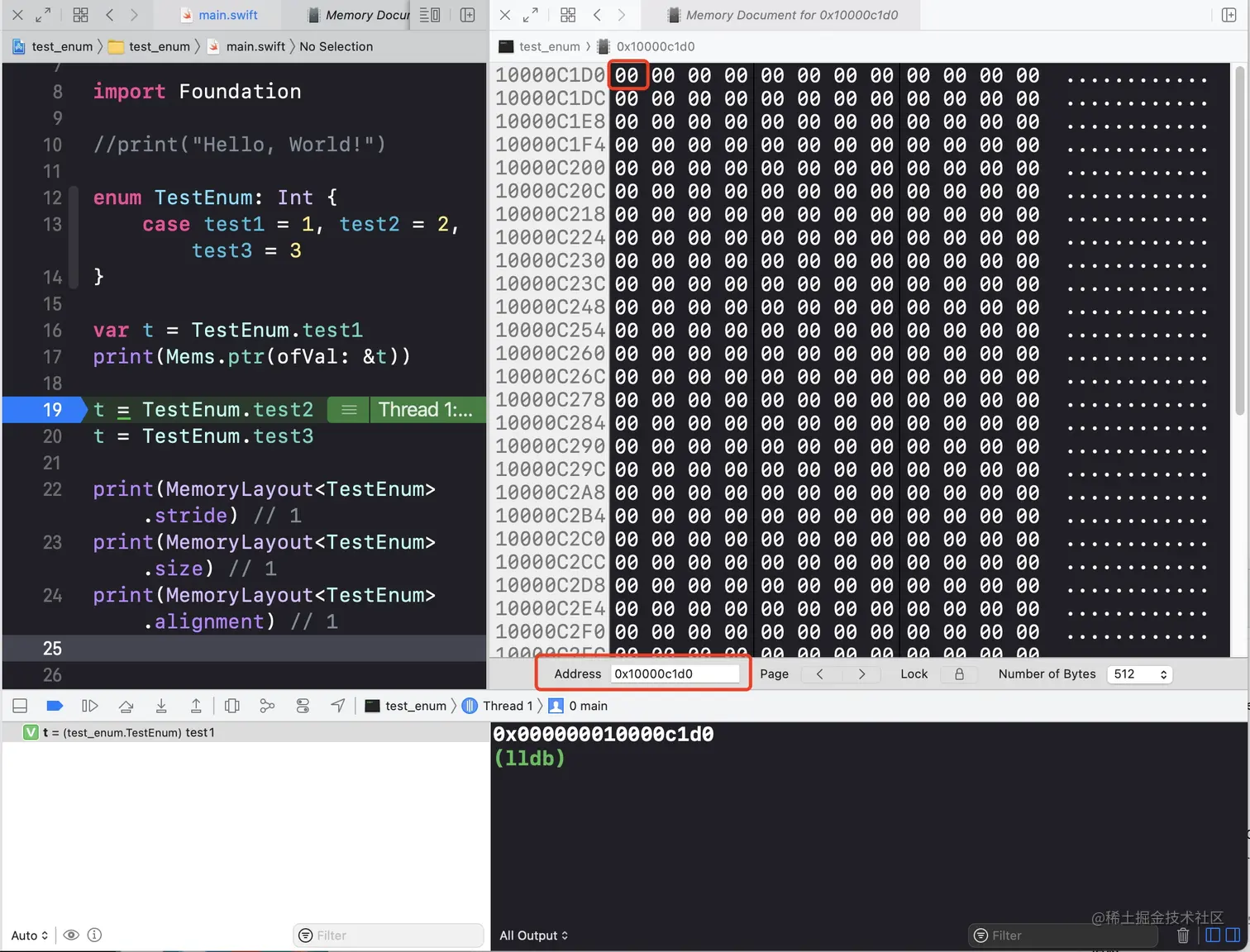Go back in left editor history
The width and height of the screenshot is (1250, 952).
(109, 15)
